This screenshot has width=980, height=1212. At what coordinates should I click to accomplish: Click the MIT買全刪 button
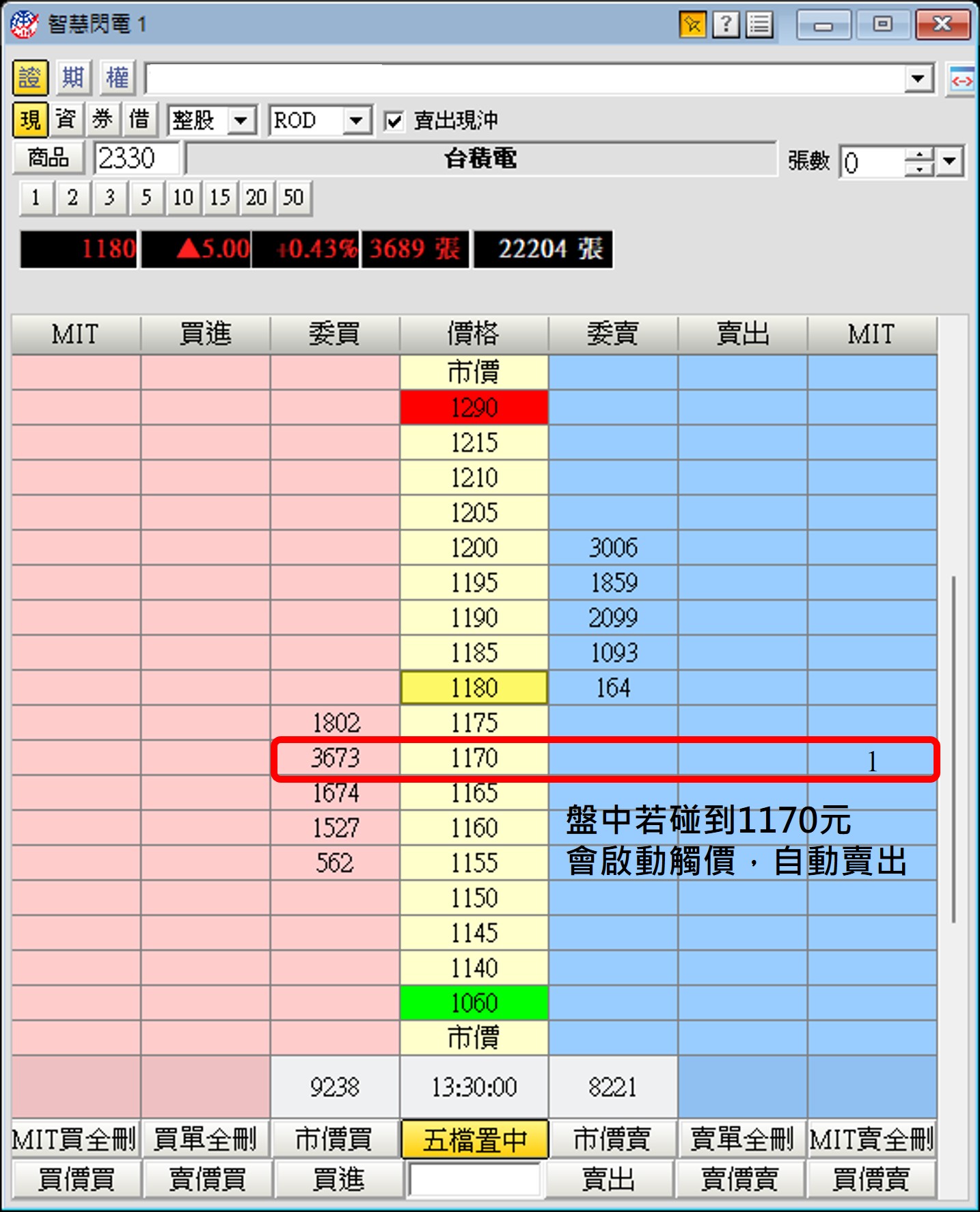tap(75, 1140)
